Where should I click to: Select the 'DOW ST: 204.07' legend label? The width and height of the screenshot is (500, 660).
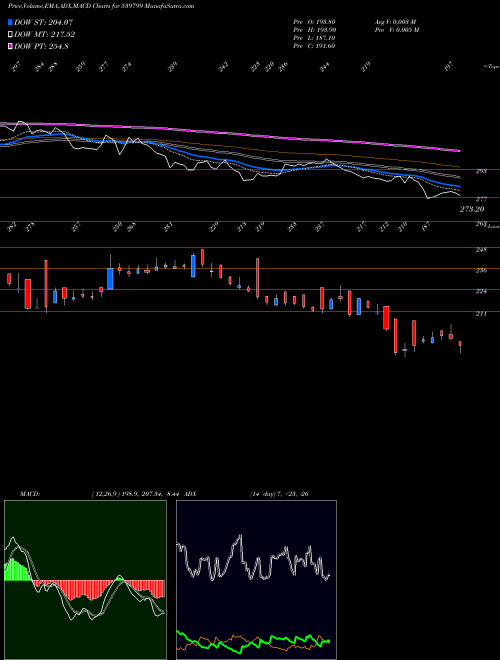pos(43,22)
